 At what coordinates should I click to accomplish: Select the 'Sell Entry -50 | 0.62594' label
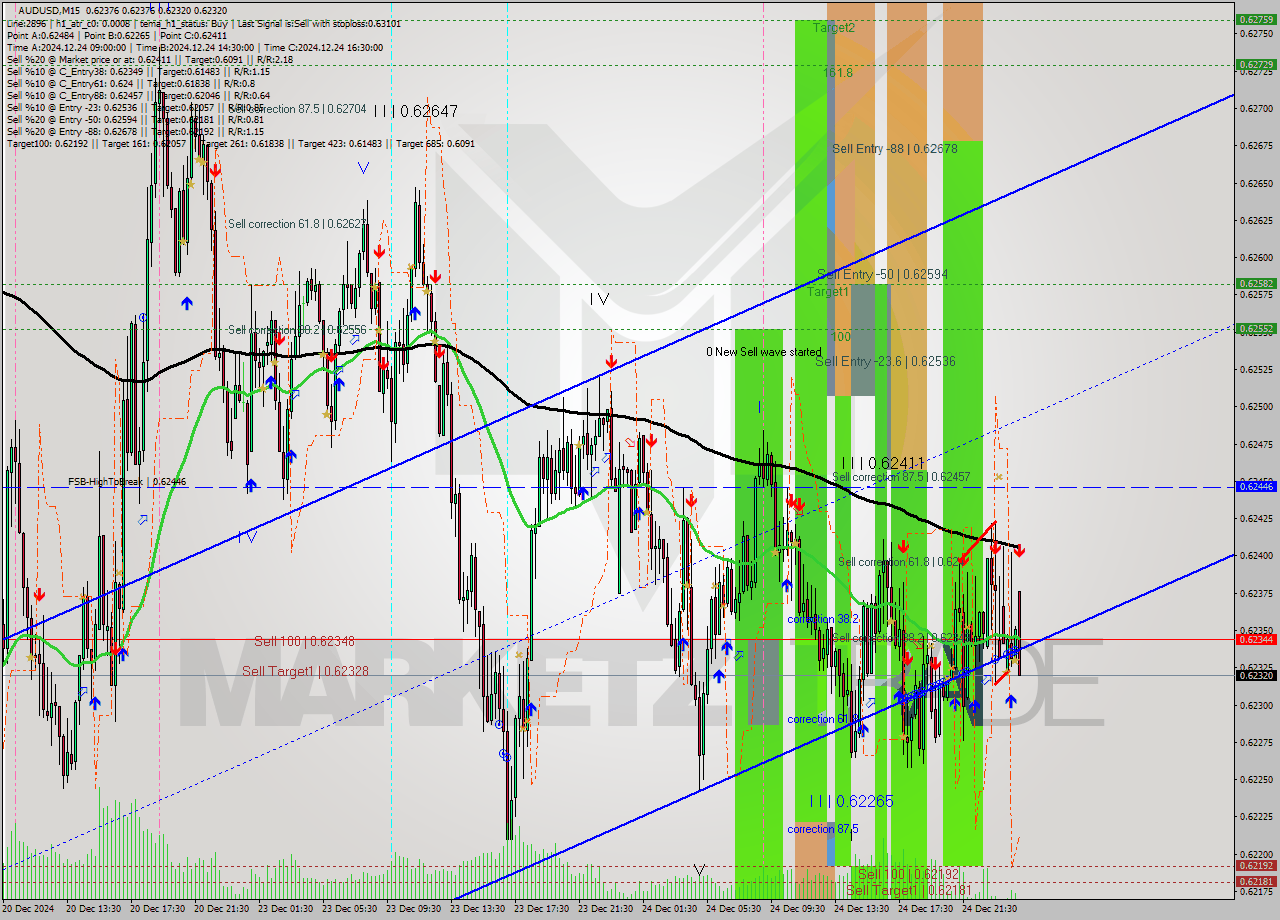coord(882,273)
